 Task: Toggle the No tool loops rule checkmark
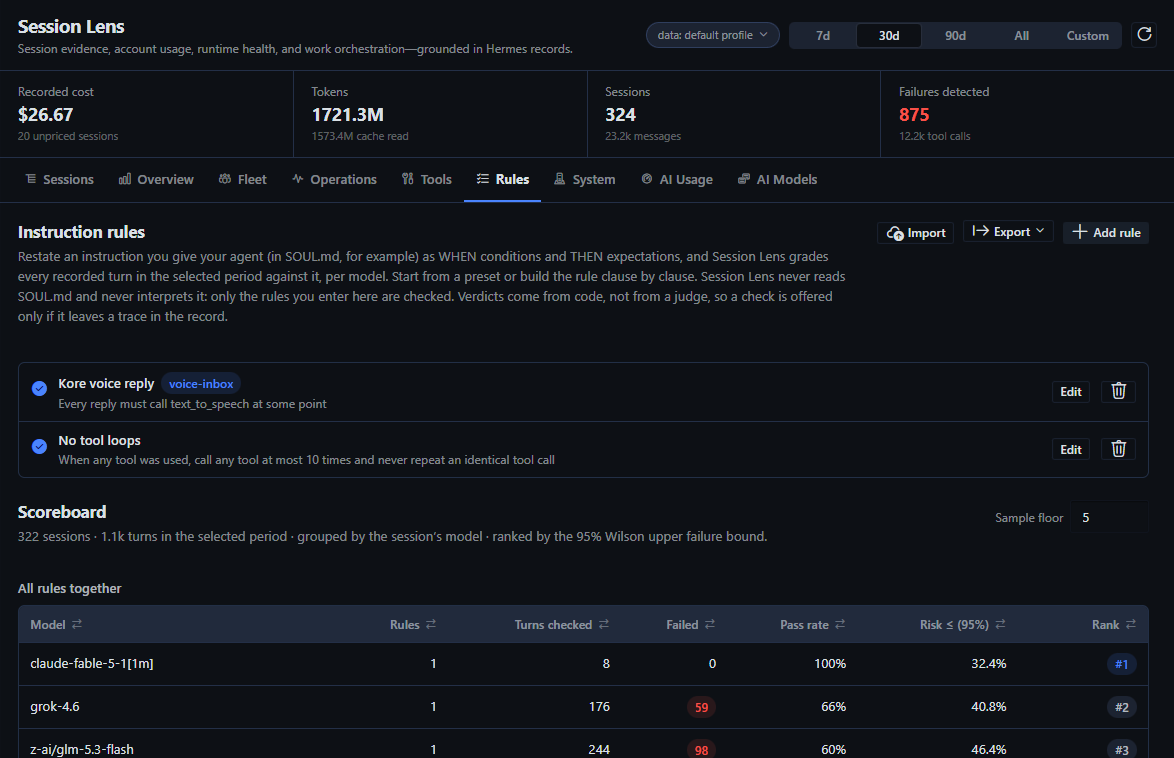coord(40,446)
